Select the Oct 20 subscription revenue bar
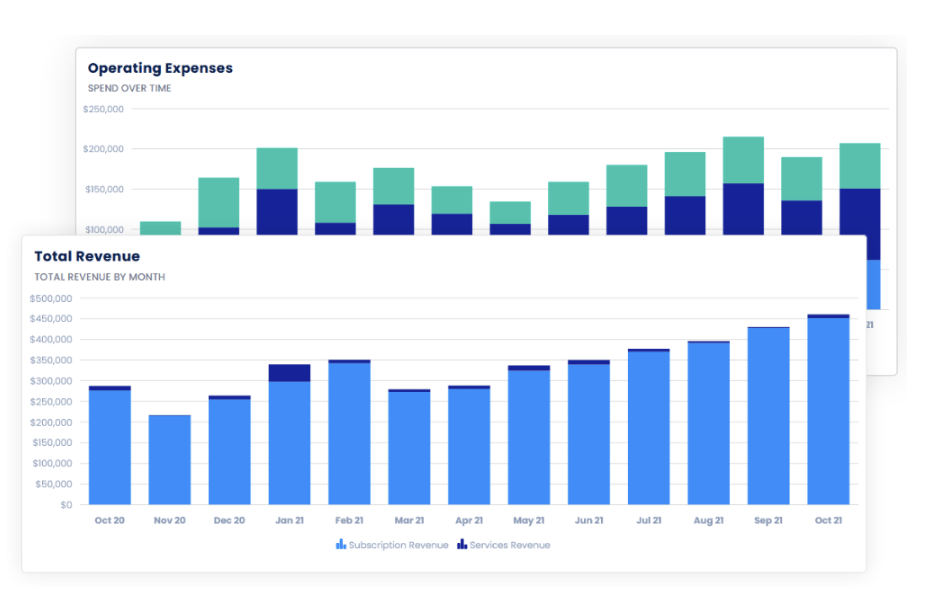Image resolution: width=946 pixels, height=589 pixels. point(110,447)
